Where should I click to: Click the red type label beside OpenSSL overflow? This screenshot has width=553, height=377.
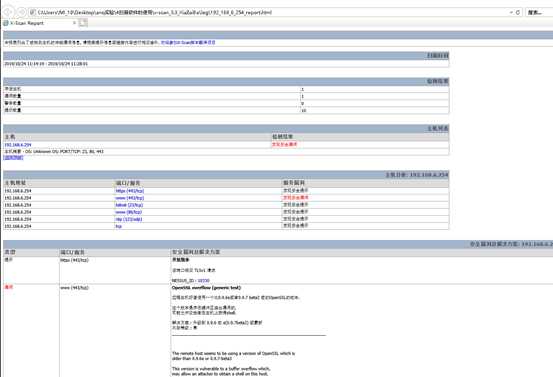click(8, 287)
